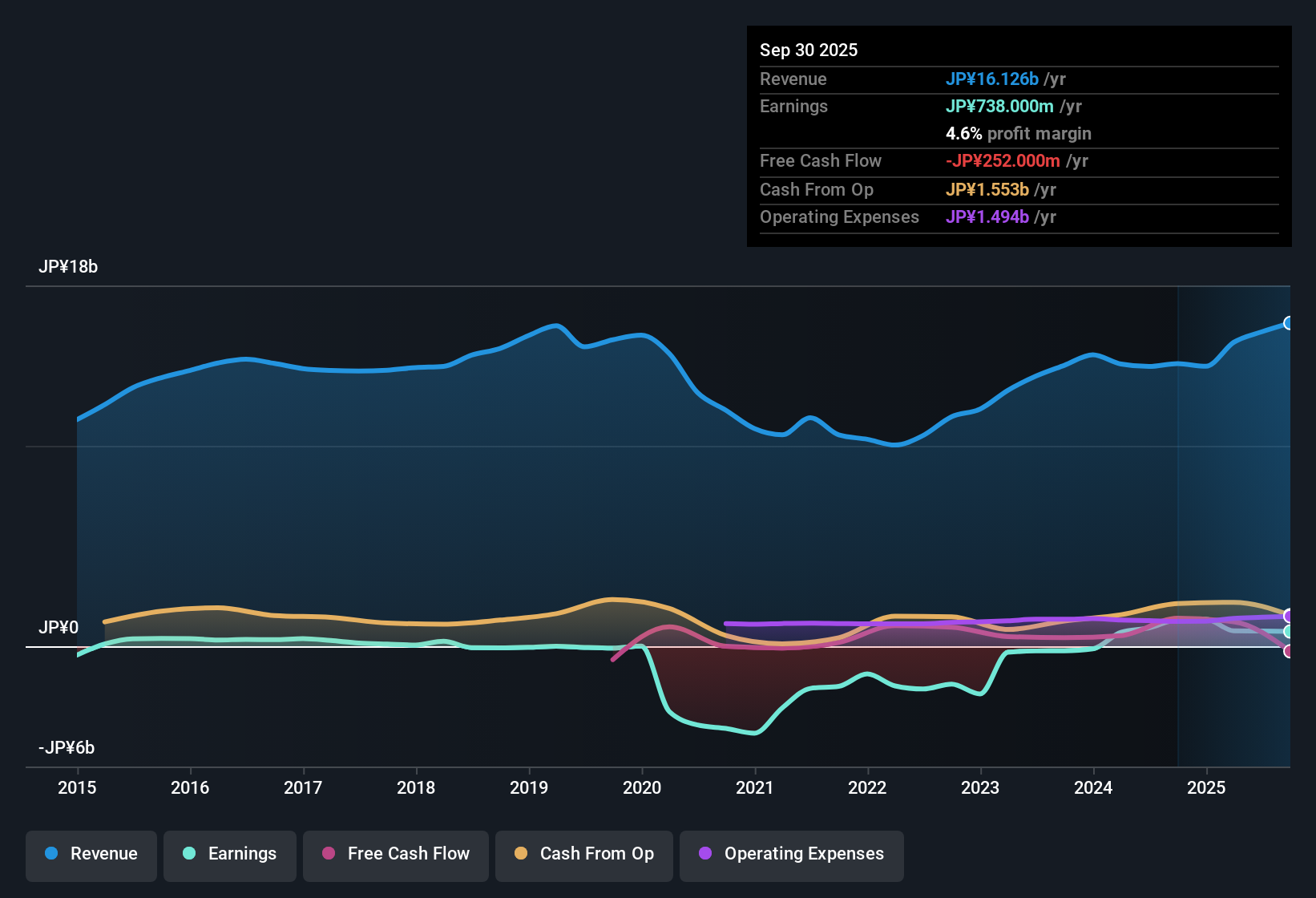Viewport: 1316px width, 898px height.
Task: Select the Revenue endpoint marker on the chart
Action: click(1290, 322)
